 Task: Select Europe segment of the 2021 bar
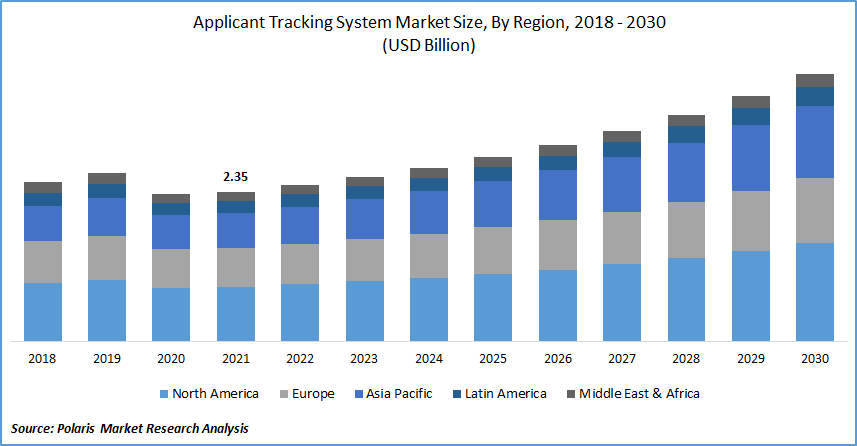click(236, 267)
